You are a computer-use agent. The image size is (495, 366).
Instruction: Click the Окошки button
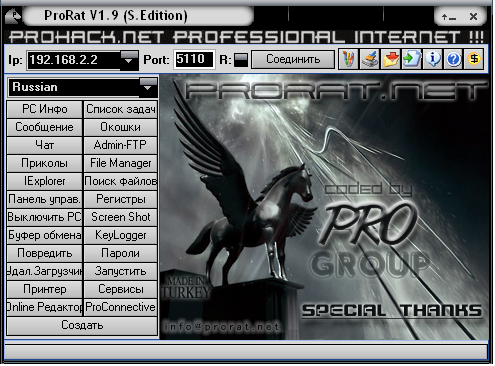pyautogui.click(x=120, y=127)
